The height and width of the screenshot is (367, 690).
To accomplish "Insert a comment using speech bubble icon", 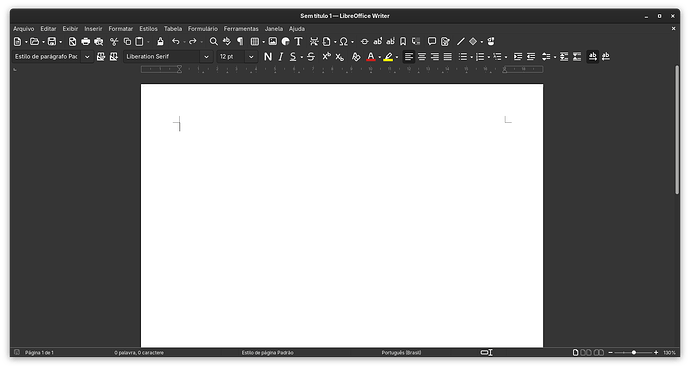I will pos(432,41).
